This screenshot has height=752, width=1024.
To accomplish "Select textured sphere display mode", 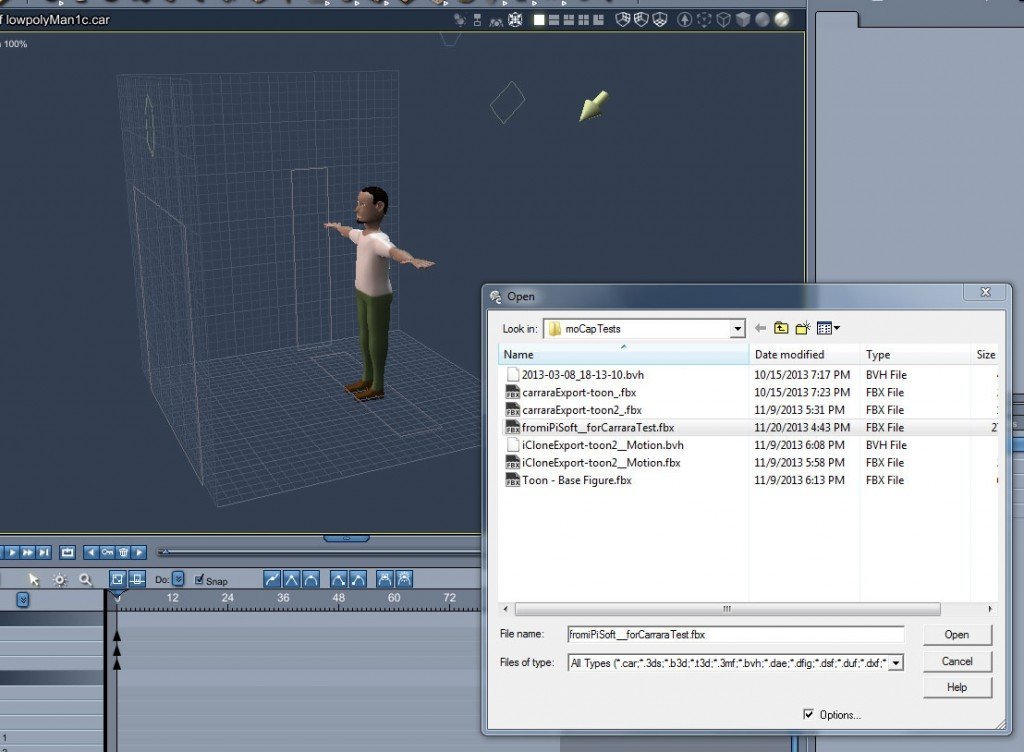I will pos(782,20).
